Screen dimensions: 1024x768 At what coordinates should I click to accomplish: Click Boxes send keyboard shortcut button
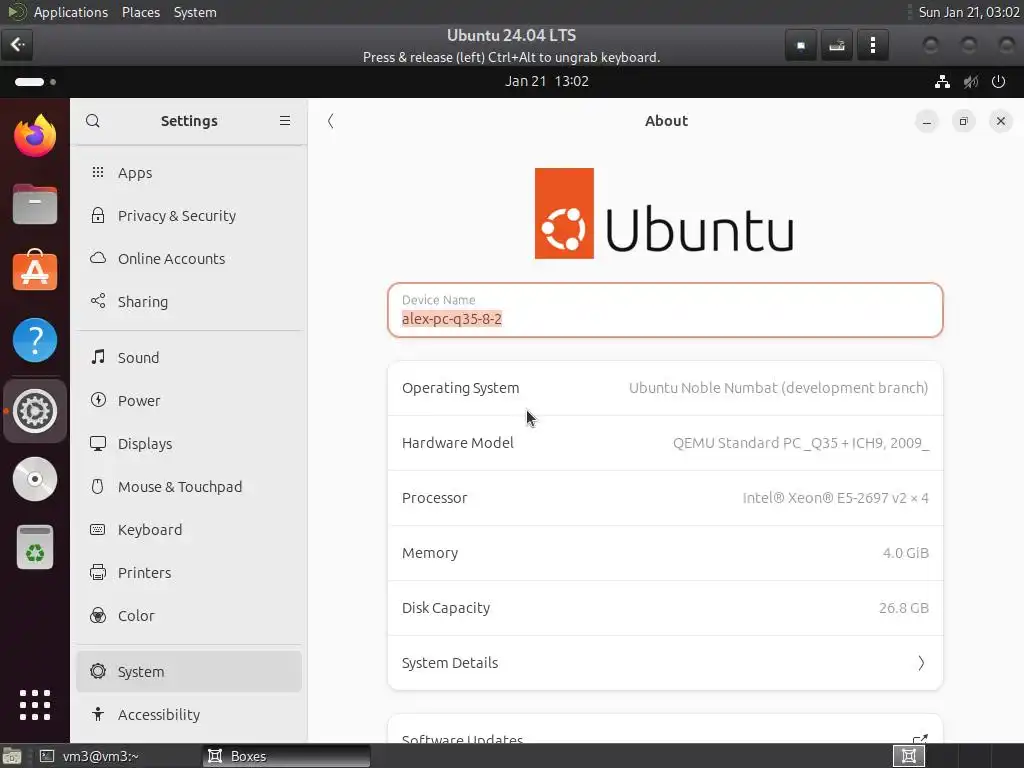coord(837,45)
